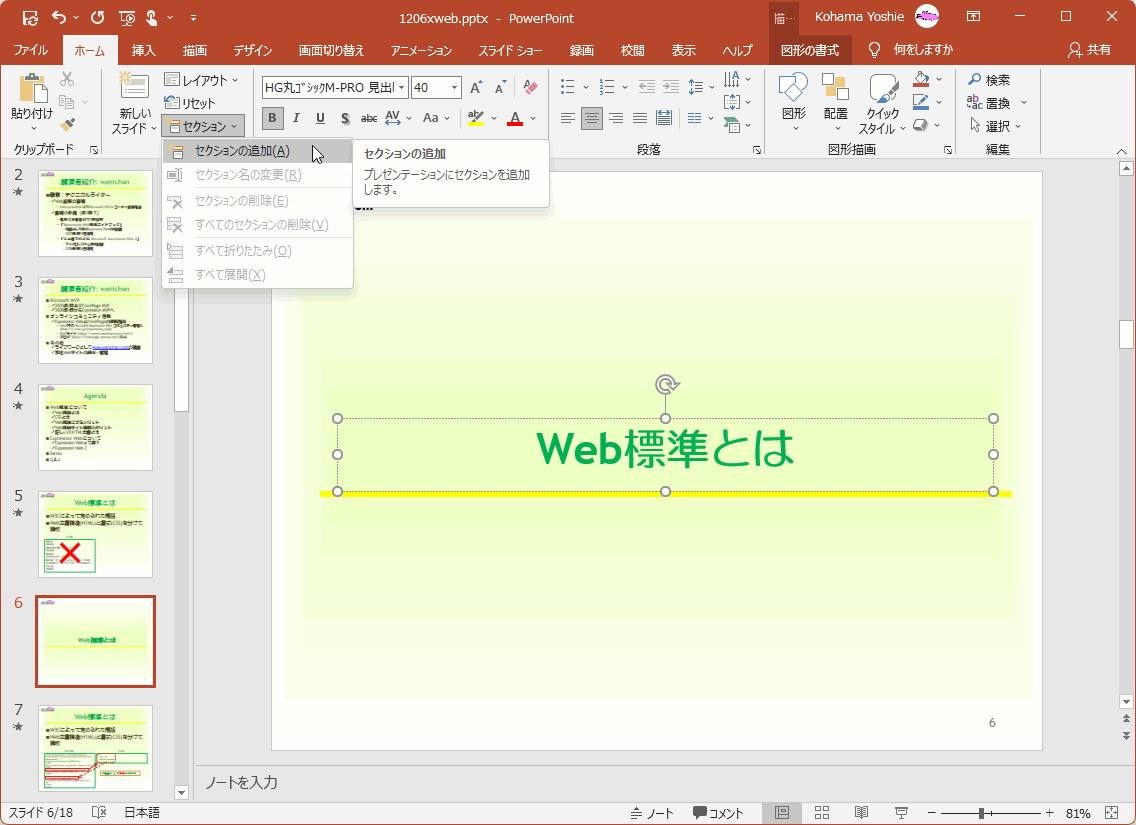Align text left

click(568, 118)
